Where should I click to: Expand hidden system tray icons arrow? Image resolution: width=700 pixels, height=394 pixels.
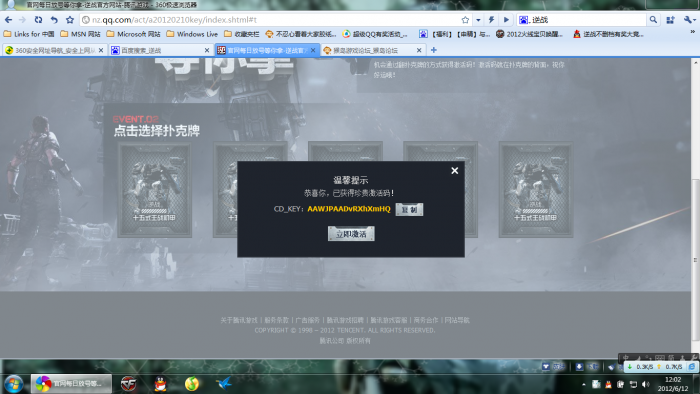(583, 384)
